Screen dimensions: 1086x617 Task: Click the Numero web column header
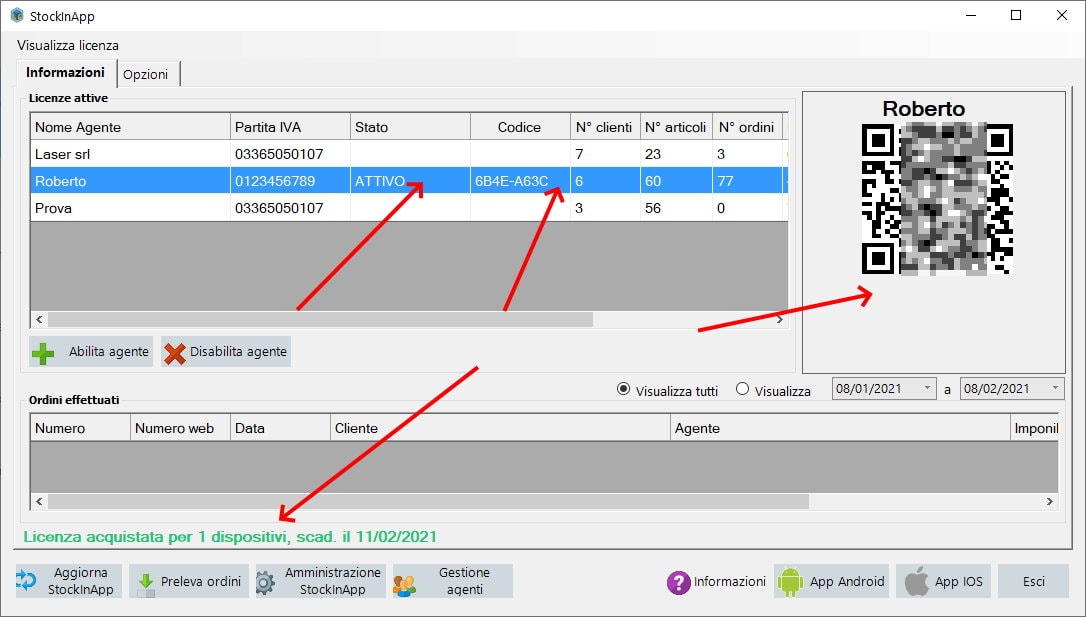(180, 428)
